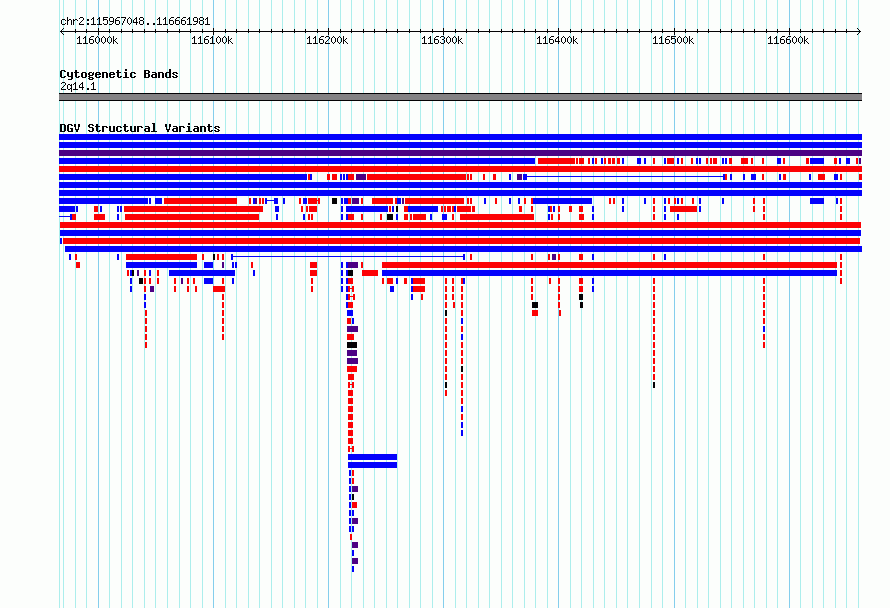Select the black variant block near 116380k
This screenshot has width=890, height=608.
(x=535, y=305)
